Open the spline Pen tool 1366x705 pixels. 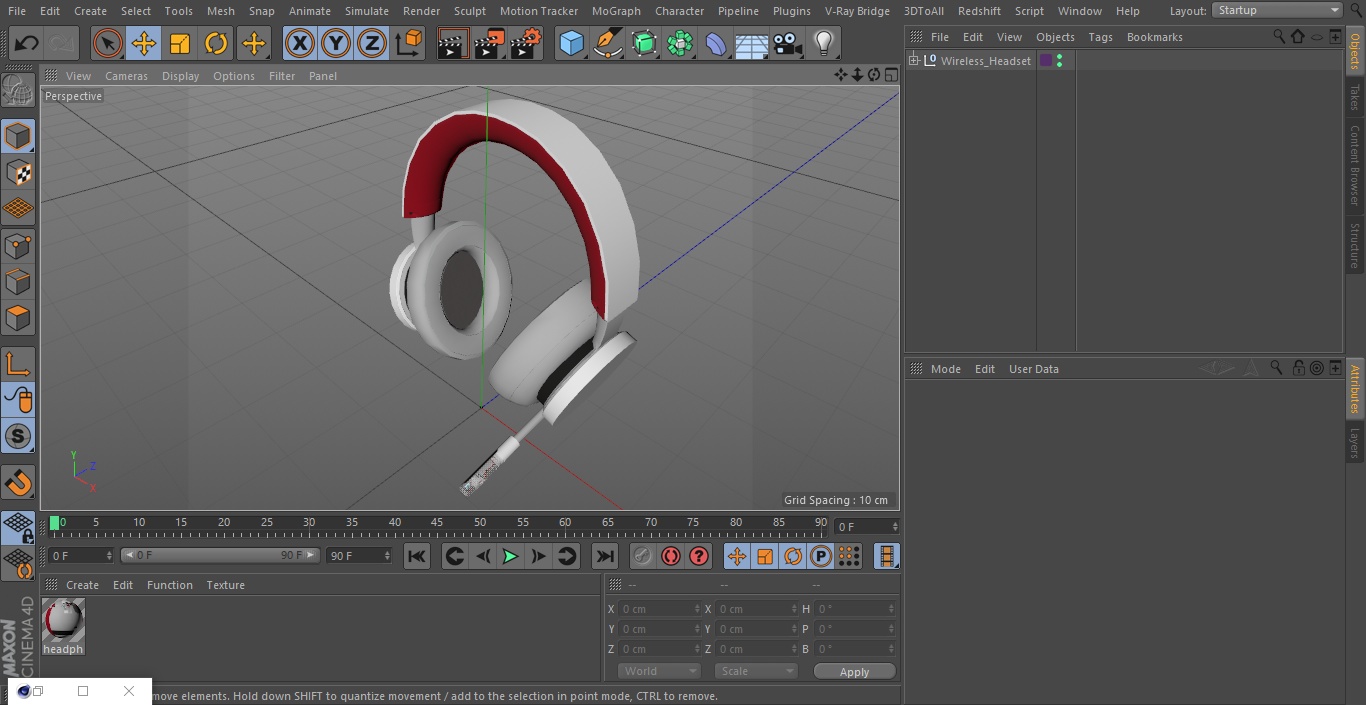tap(608, 43)
